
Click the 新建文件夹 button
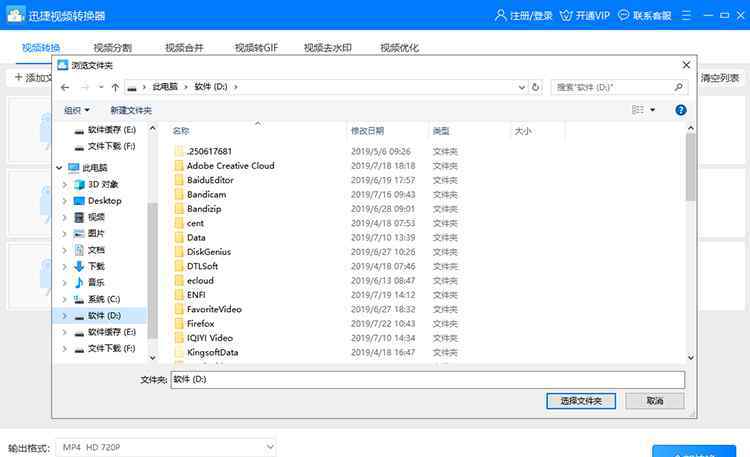pyautogui.click(x=131, y=111)
